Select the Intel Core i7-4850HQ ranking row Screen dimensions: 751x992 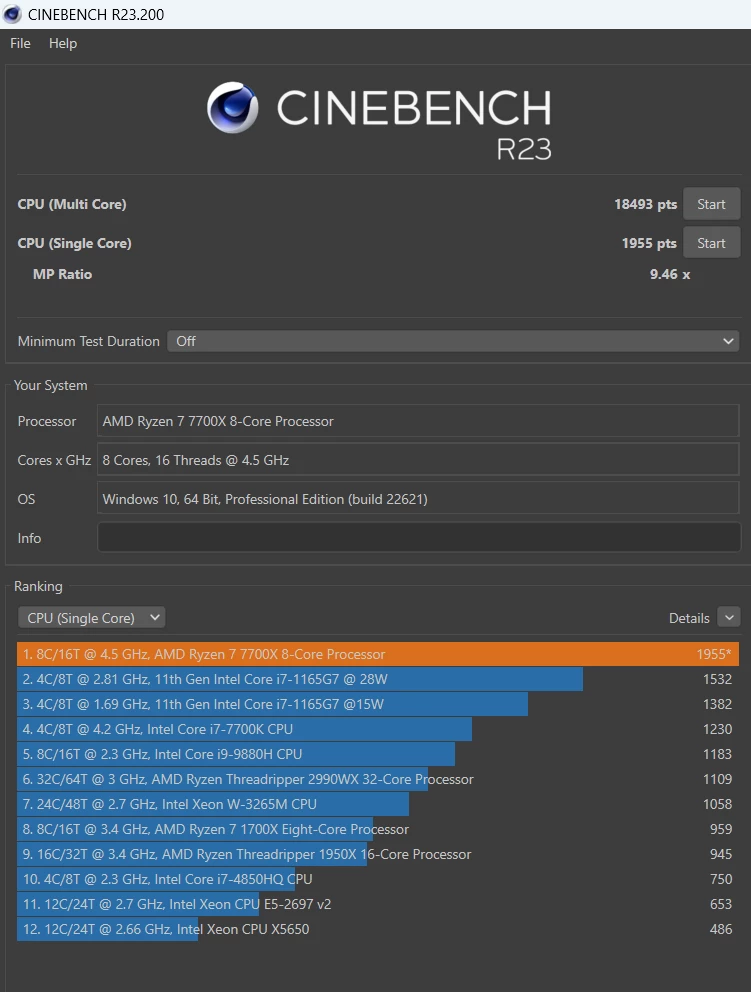click(378, 879)
